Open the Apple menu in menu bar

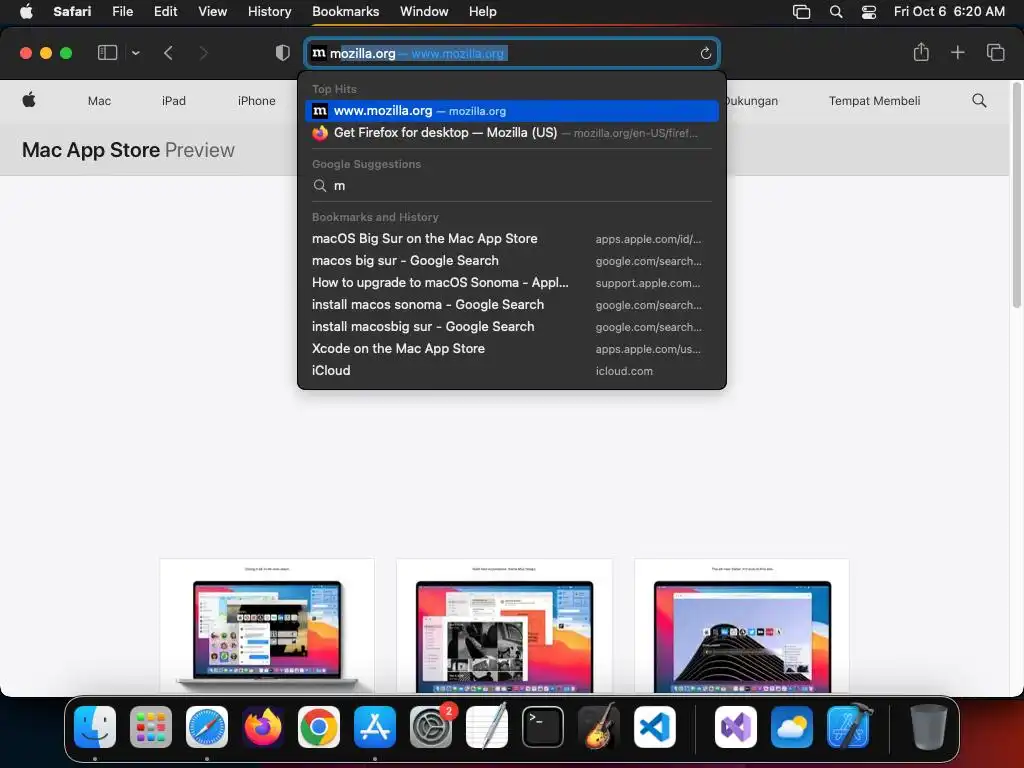click(26, 12)
